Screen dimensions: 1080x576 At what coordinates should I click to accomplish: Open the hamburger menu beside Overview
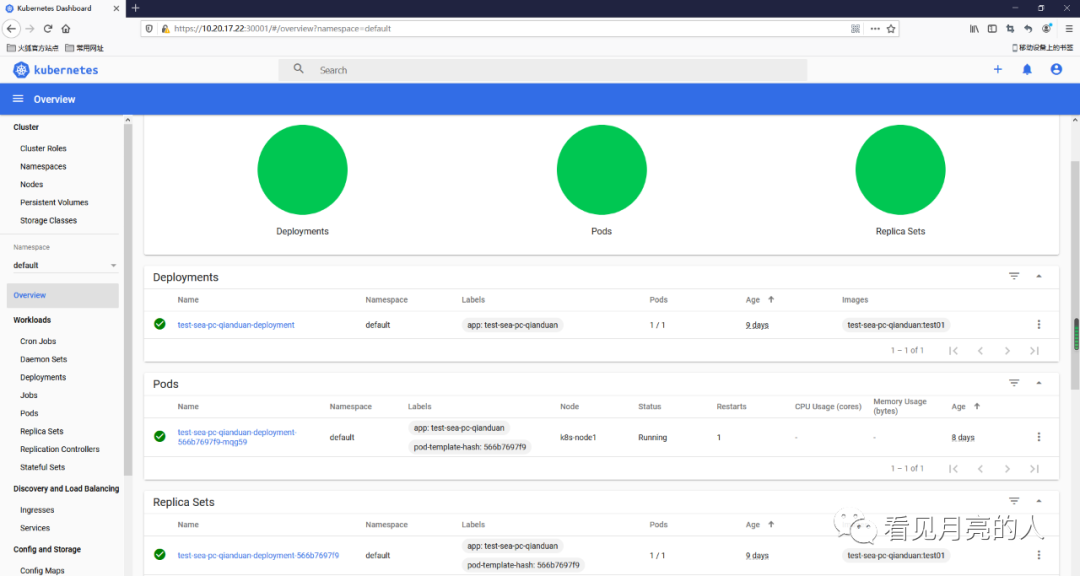(x=18, y=99)
